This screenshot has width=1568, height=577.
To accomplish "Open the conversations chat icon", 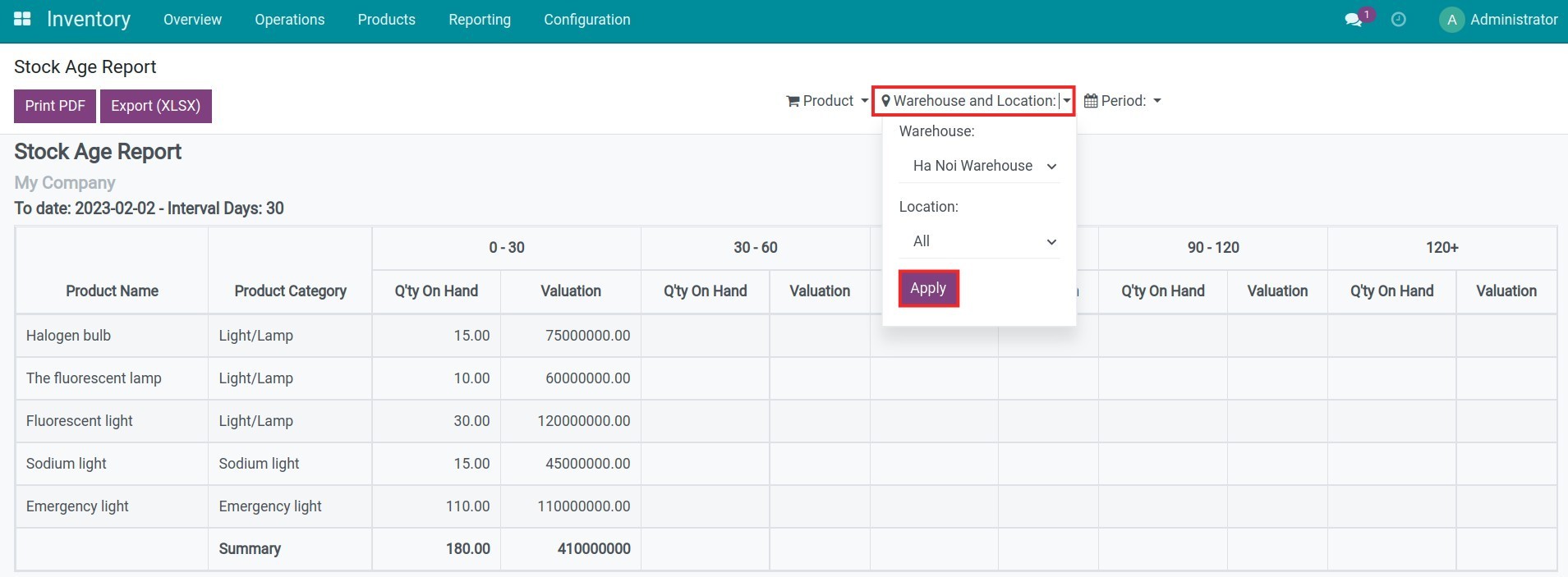I will [1353, 20].
